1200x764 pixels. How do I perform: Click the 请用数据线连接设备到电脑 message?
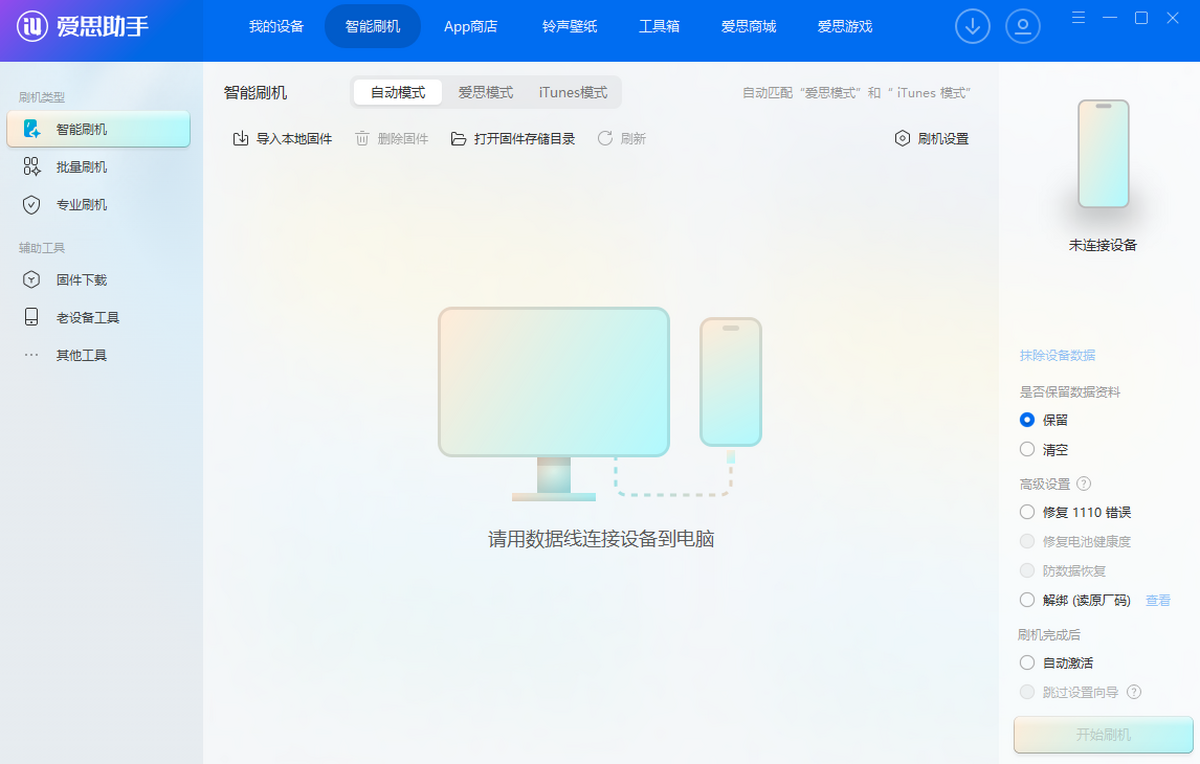click(601, 539)
